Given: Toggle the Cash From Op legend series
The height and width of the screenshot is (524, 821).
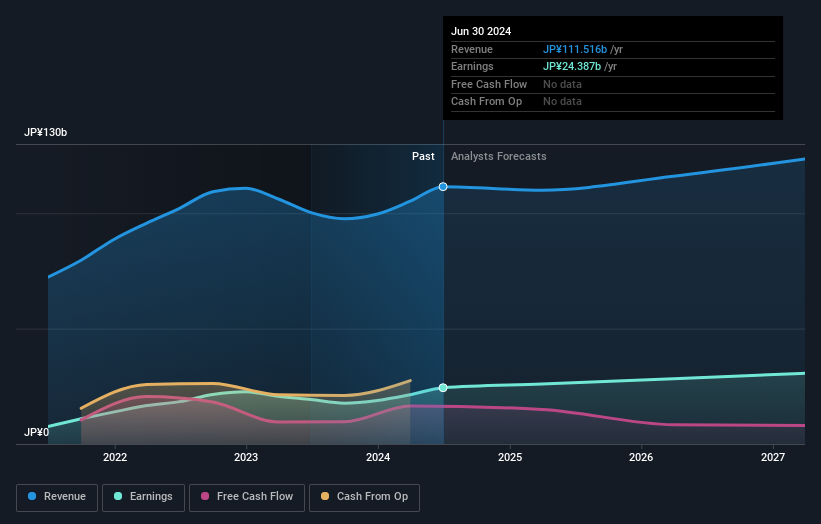Looking at the screenshot, I should click(x=364, y=497).
